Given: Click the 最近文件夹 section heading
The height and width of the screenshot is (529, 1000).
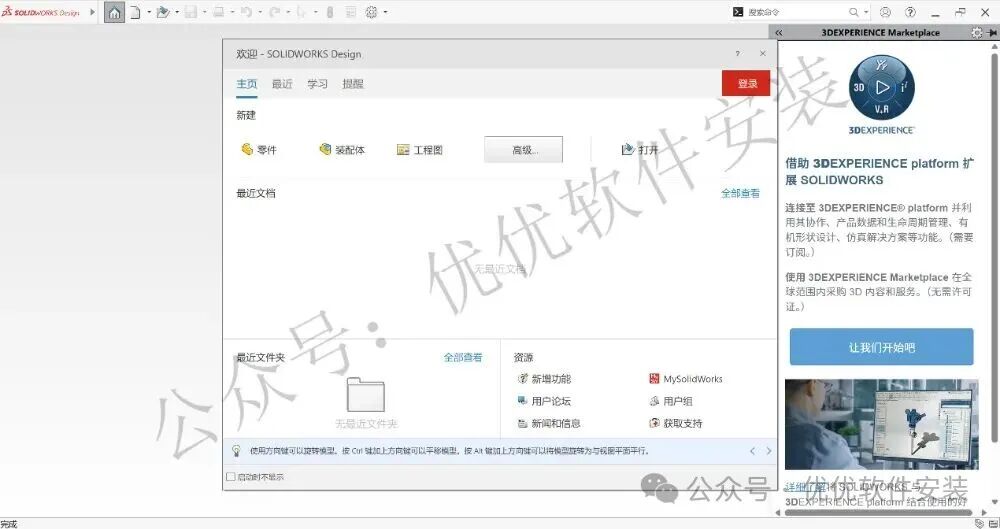Looking at the screenshot, I should pos(260,357).
